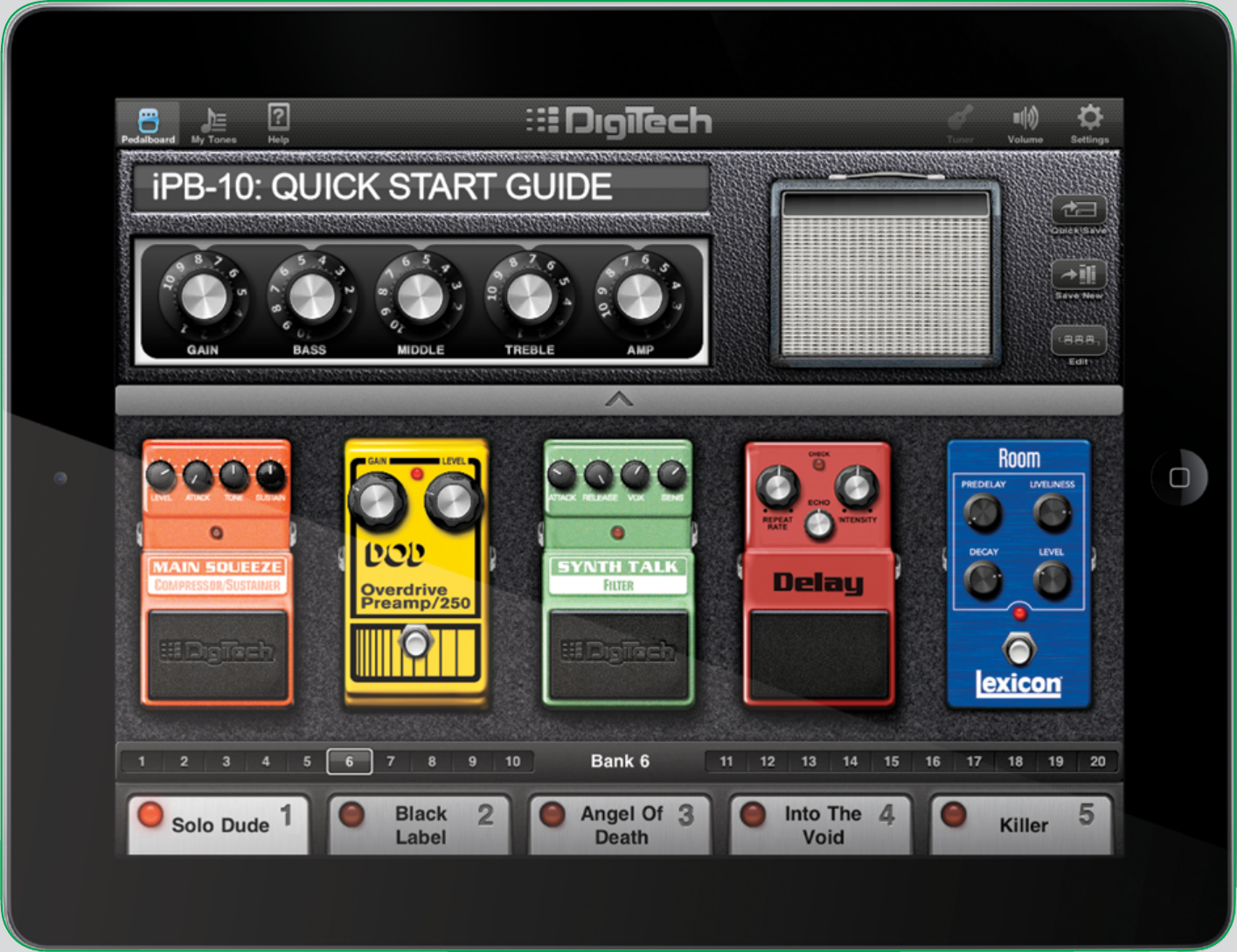Open the Volume control
1237x952 pixels.
[1024, 121]
